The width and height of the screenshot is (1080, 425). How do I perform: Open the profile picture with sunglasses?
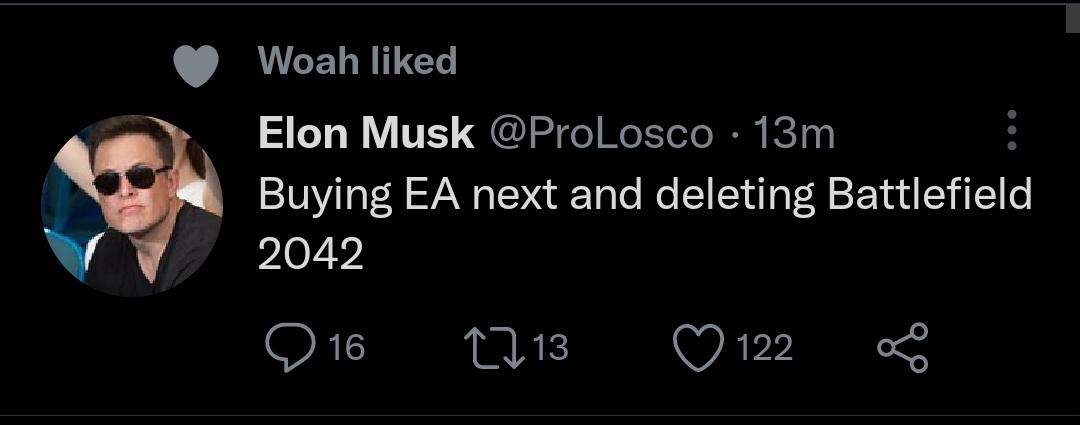pos(131,206)
